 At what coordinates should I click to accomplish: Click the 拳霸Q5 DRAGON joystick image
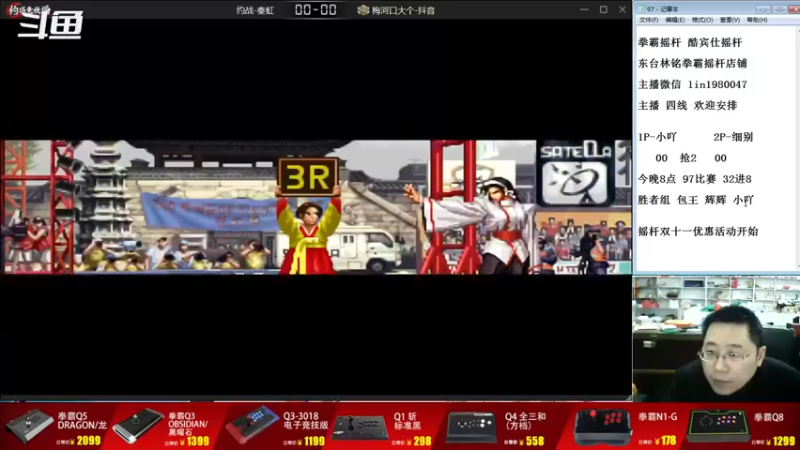[30, 426]
